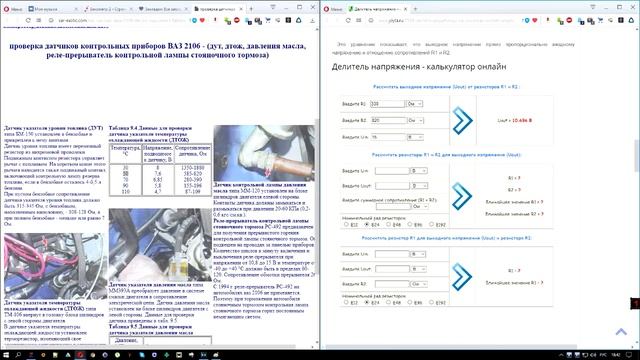
Task: Click the red ad-blocker icon in right browser
Action: 569,20
